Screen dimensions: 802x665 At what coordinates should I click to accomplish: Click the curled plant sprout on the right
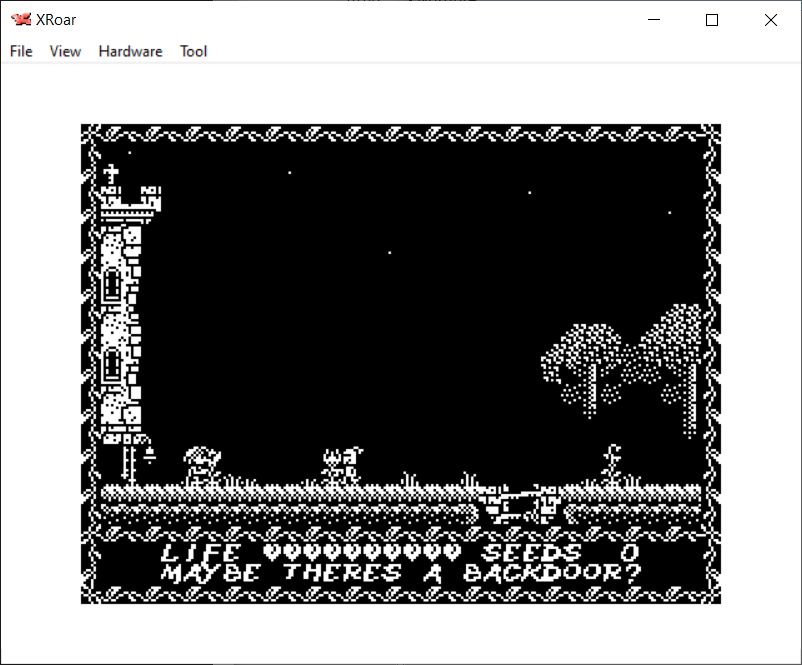pos(612,463)
